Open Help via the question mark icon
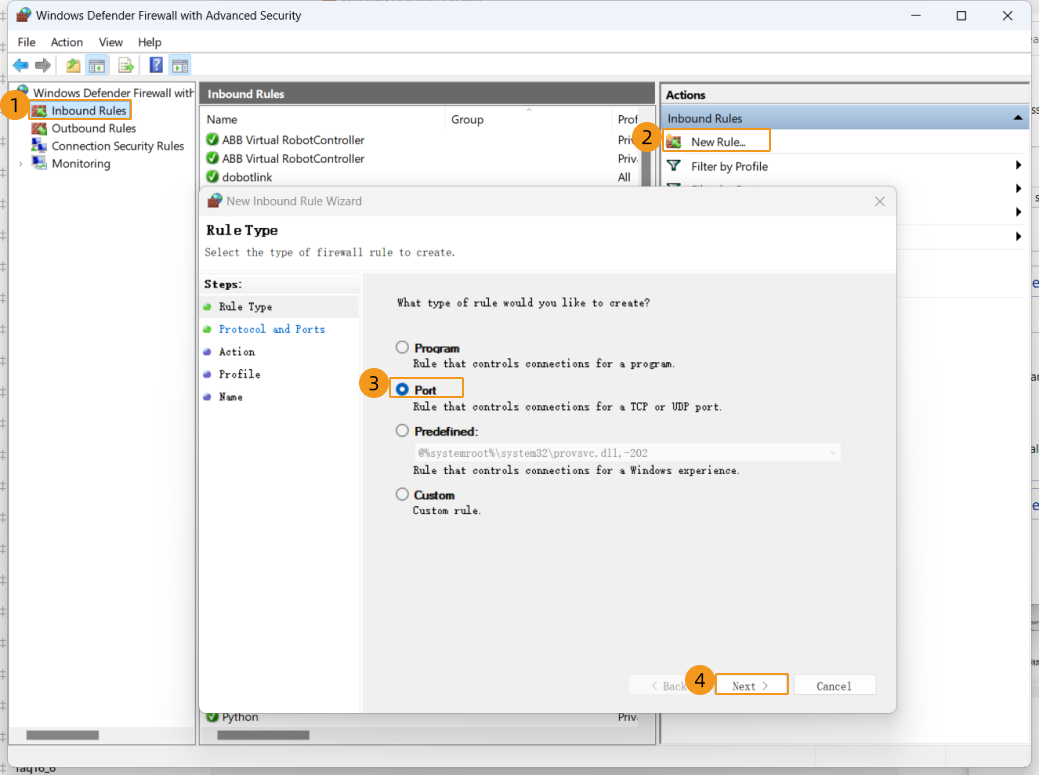1039x775 pixels. pyautogui.click(x=156, y=66)
